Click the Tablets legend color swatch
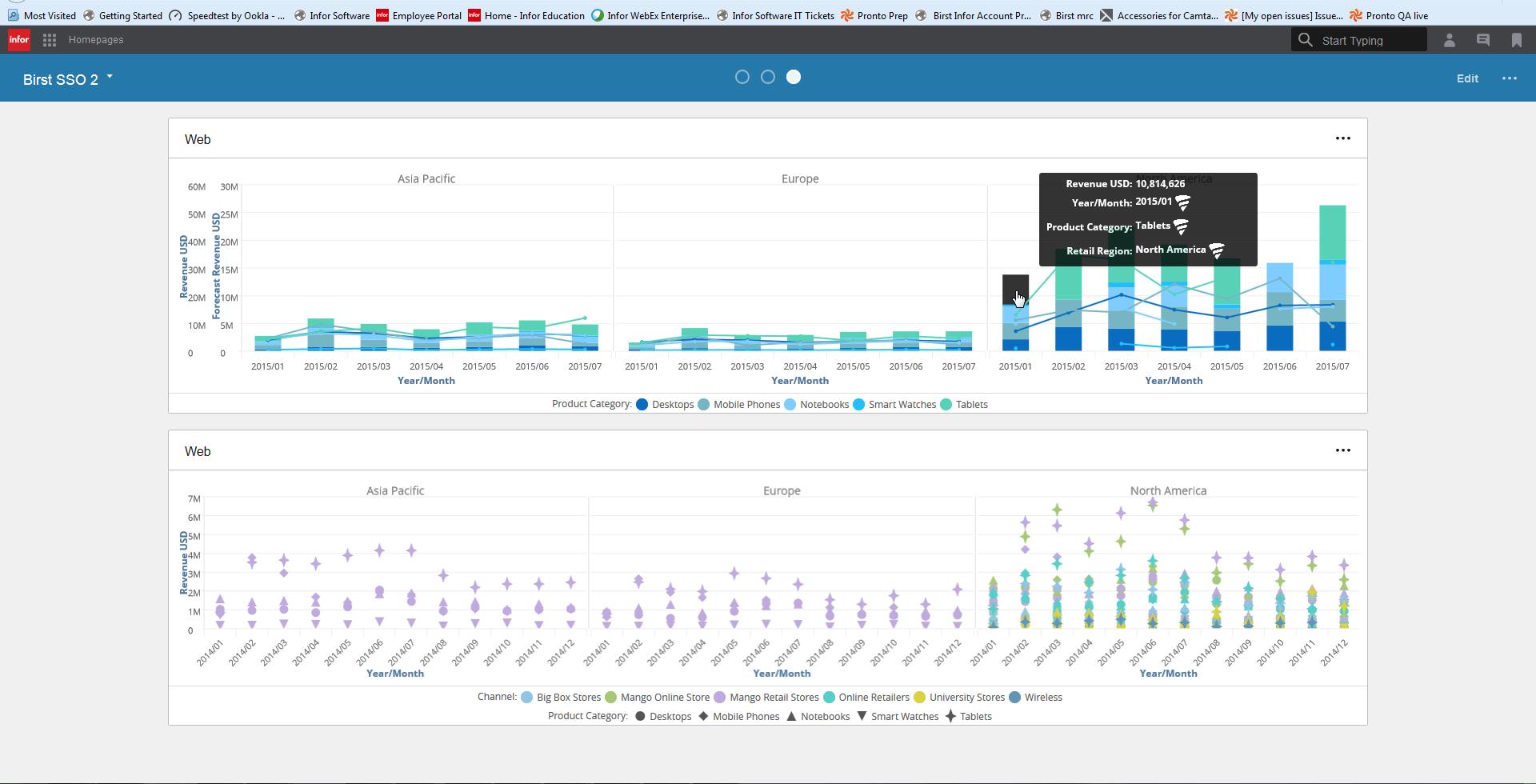The height and width of the screenshot is (784, 1536). 946,405
